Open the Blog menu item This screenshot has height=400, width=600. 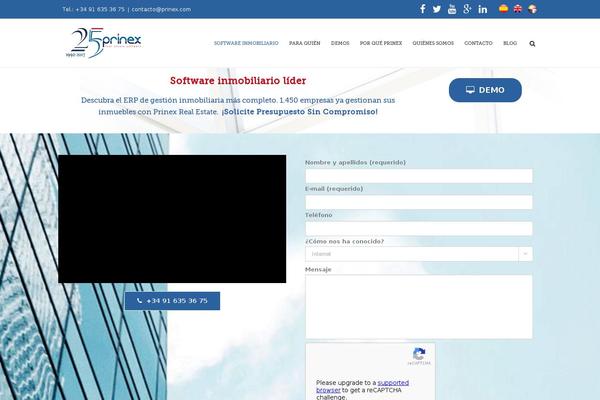[510, 43]
